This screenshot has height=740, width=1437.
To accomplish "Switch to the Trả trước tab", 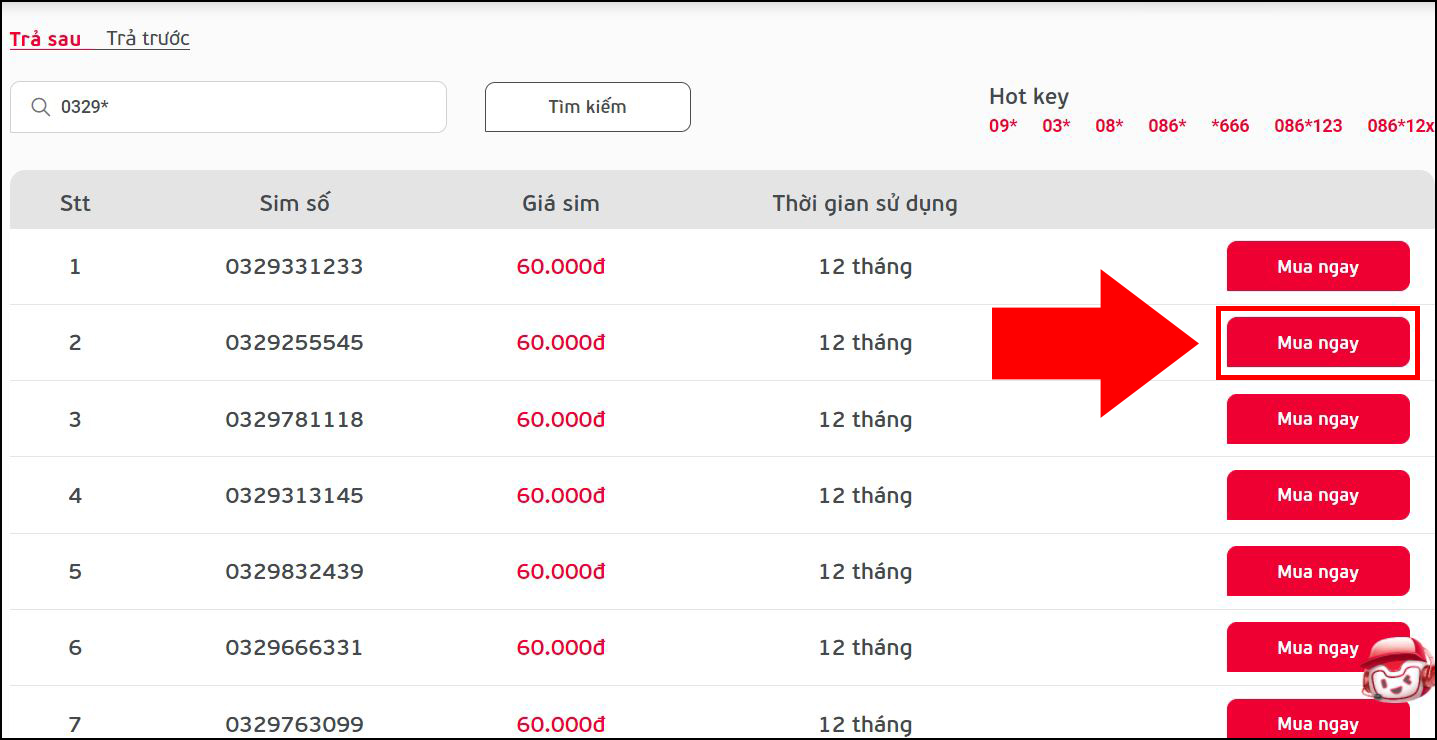I will [148, 39].
